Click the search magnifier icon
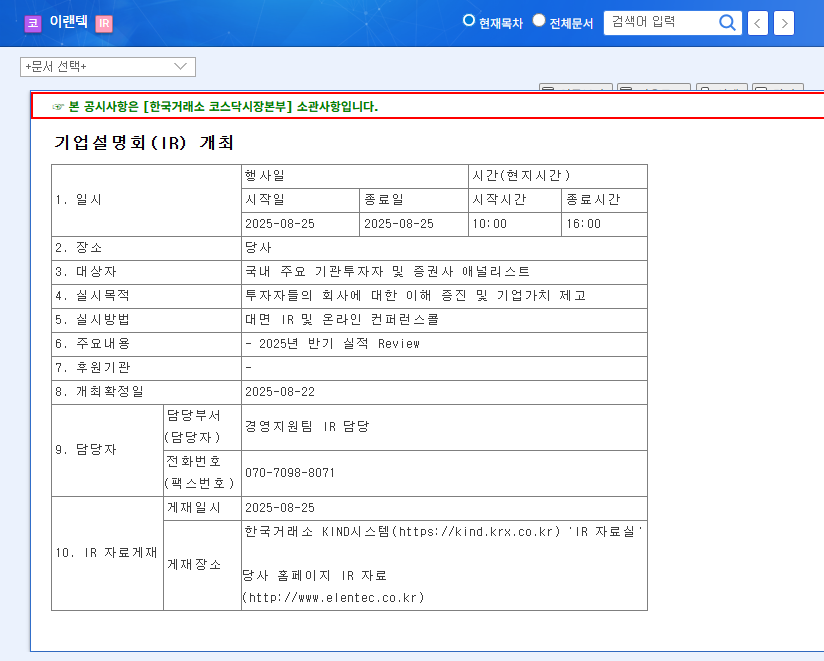This screenshot has height=661, width=824. [x=727, y=22]
